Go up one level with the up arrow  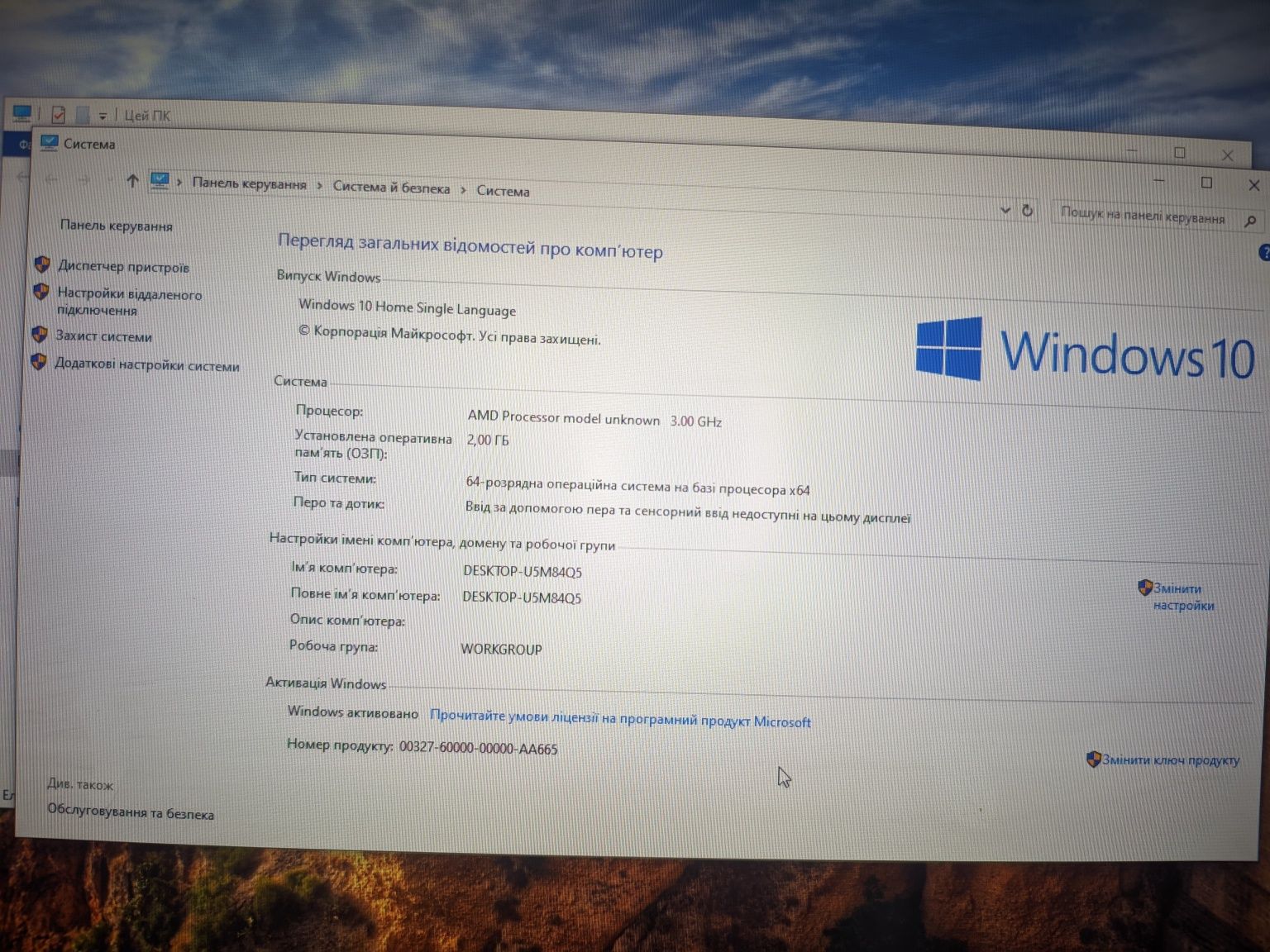(132, 180)
